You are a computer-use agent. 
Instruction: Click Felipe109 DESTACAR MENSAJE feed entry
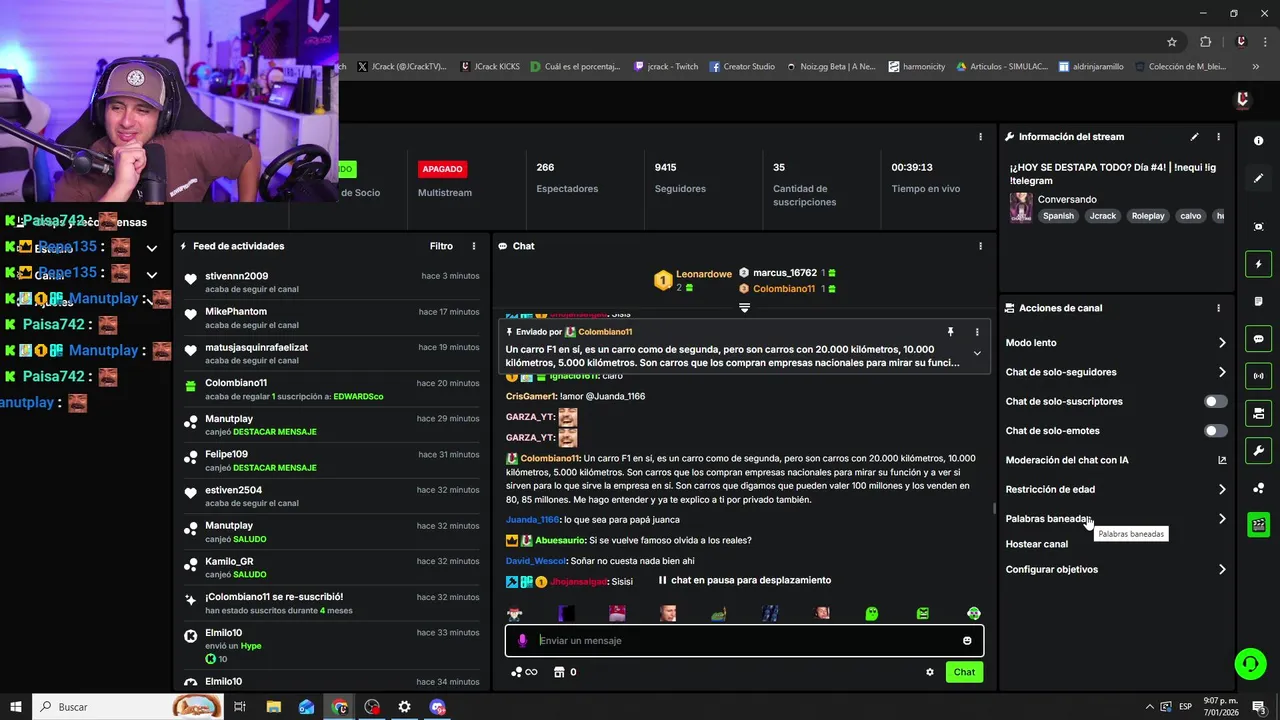332,461
